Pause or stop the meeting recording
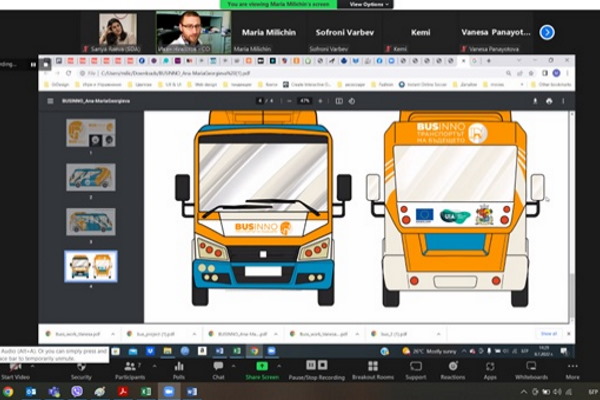Image resolution: width=600 pixels, height=400 pixels. pos(316,370)
